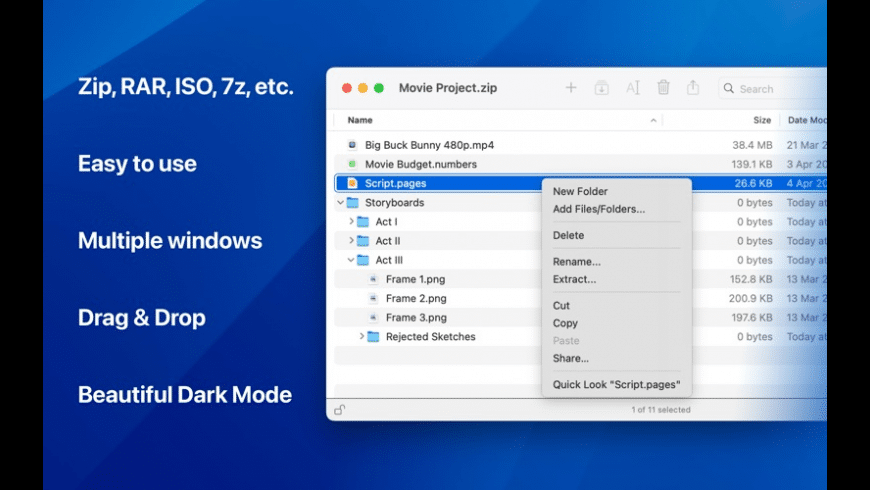Screen dimensions: 870x490
Task: Sort by the Name column header
Action: (360, 120)
